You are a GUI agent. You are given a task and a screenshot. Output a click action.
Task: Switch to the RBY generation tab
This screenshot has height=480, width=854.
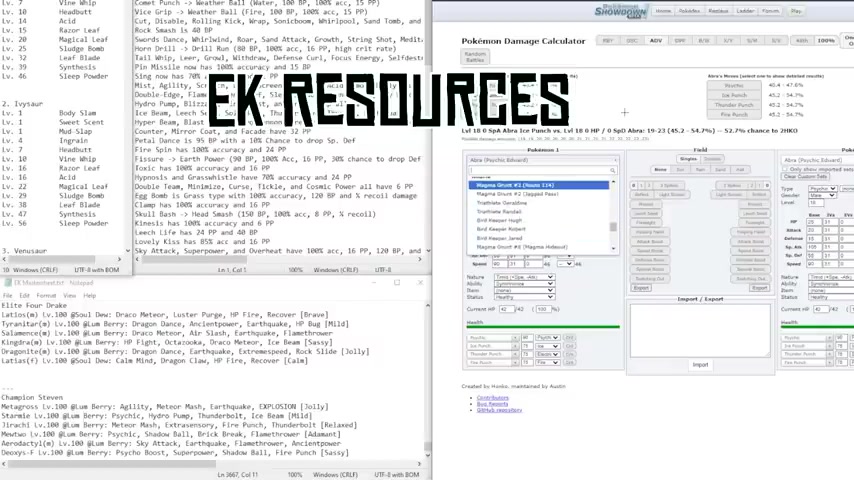click(x=608, y=41)
